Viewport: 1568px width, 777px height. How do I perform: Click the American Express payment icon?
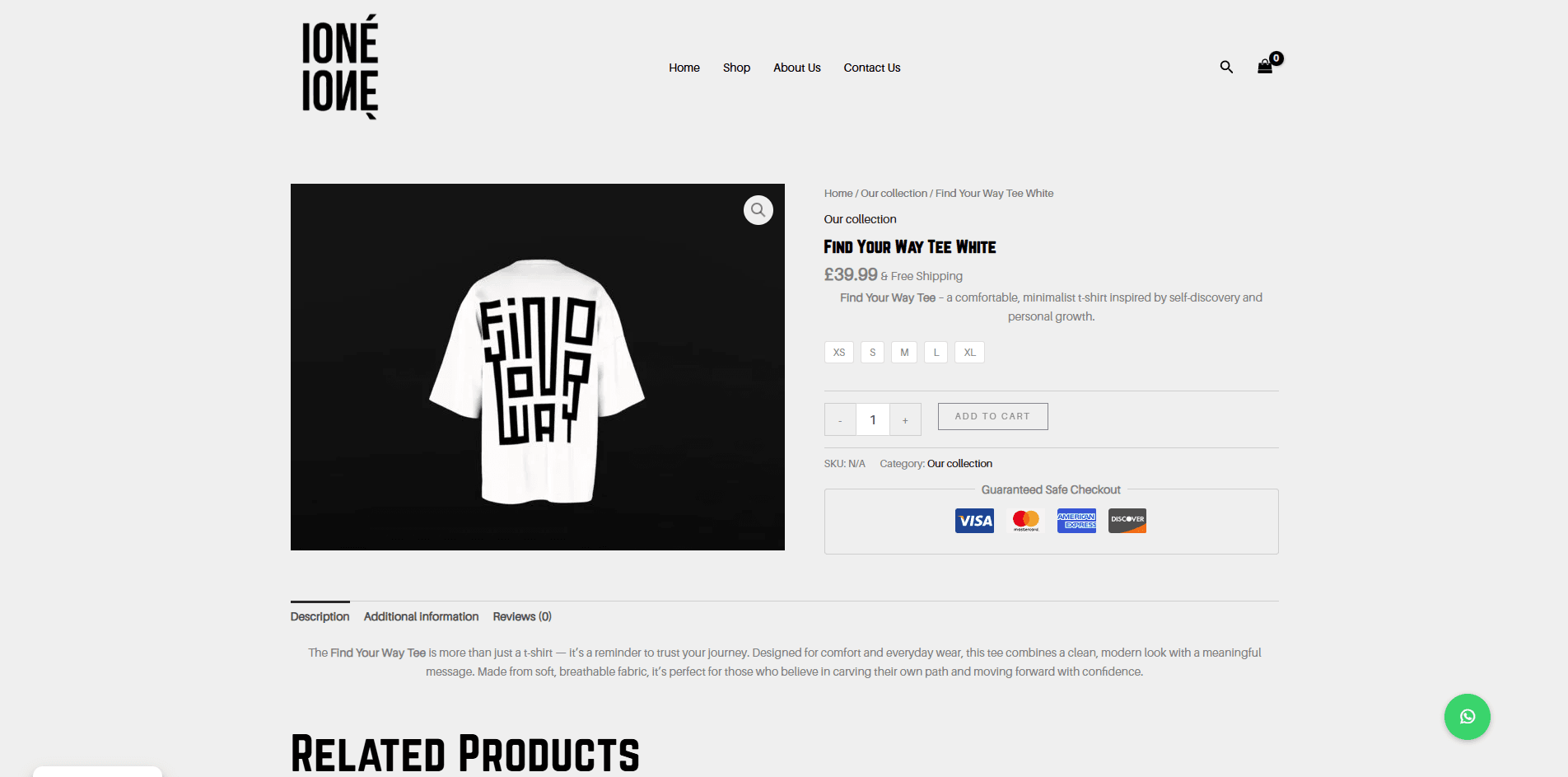(1076, 521)
